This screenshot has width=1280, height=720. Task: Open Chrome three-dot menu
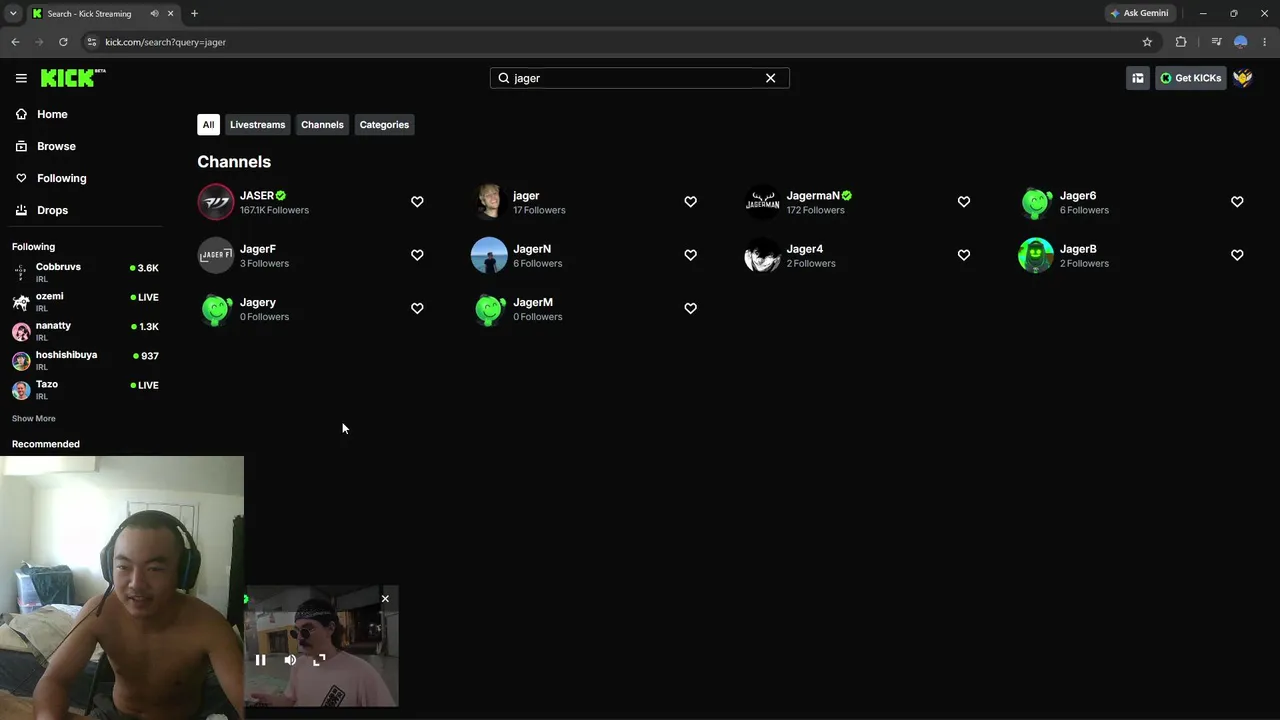point(1265,42)
